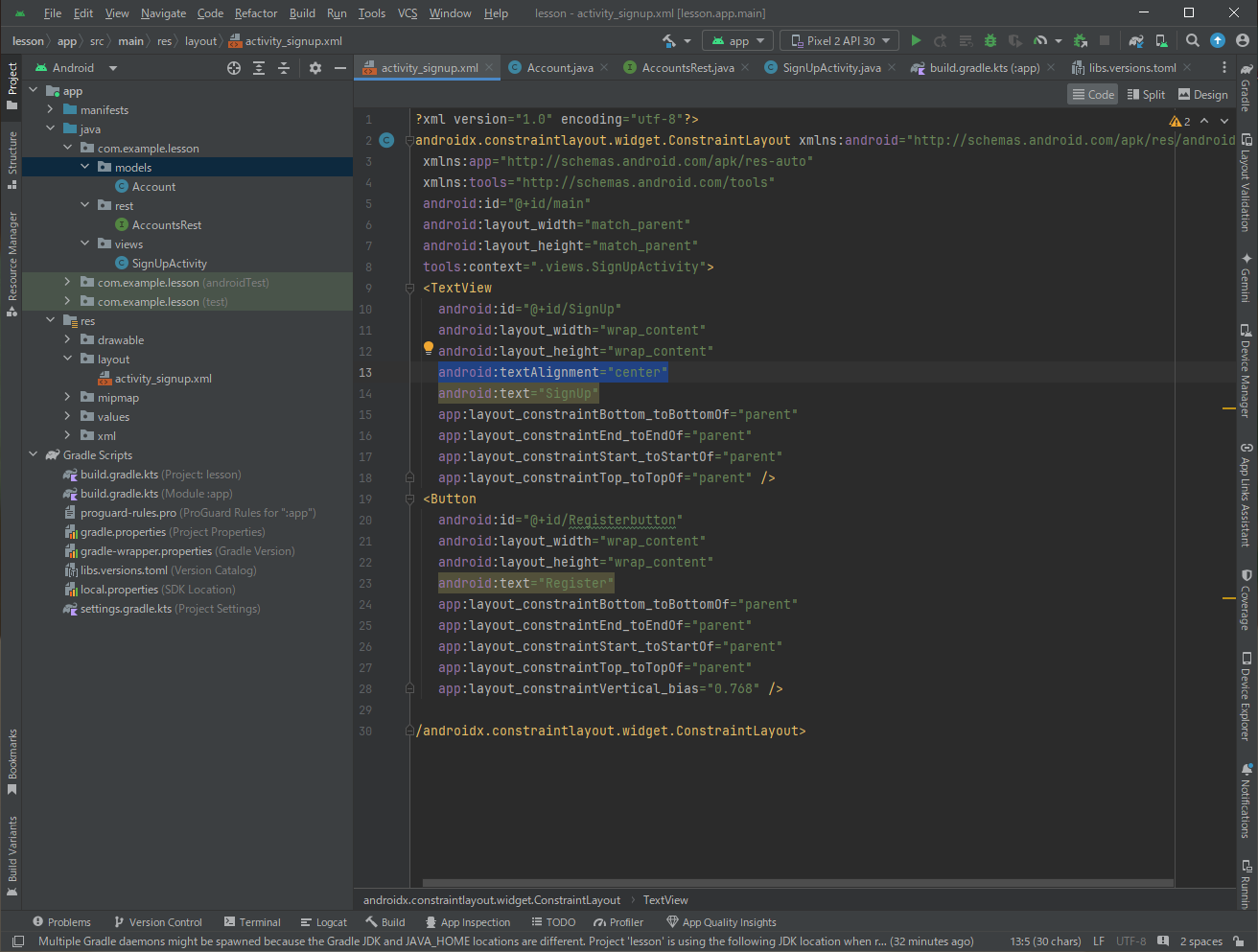This screenshot has height=952, width=1258.
Task: Switch to build.gradle.kts (:app) tab
Action: coord(985,68)
